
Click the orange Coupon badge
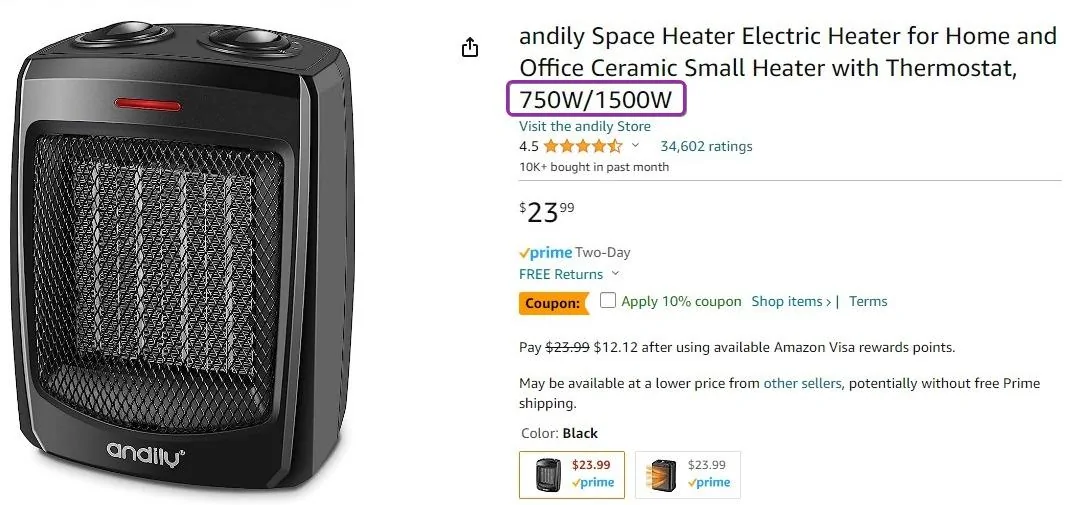coord(553,303)
